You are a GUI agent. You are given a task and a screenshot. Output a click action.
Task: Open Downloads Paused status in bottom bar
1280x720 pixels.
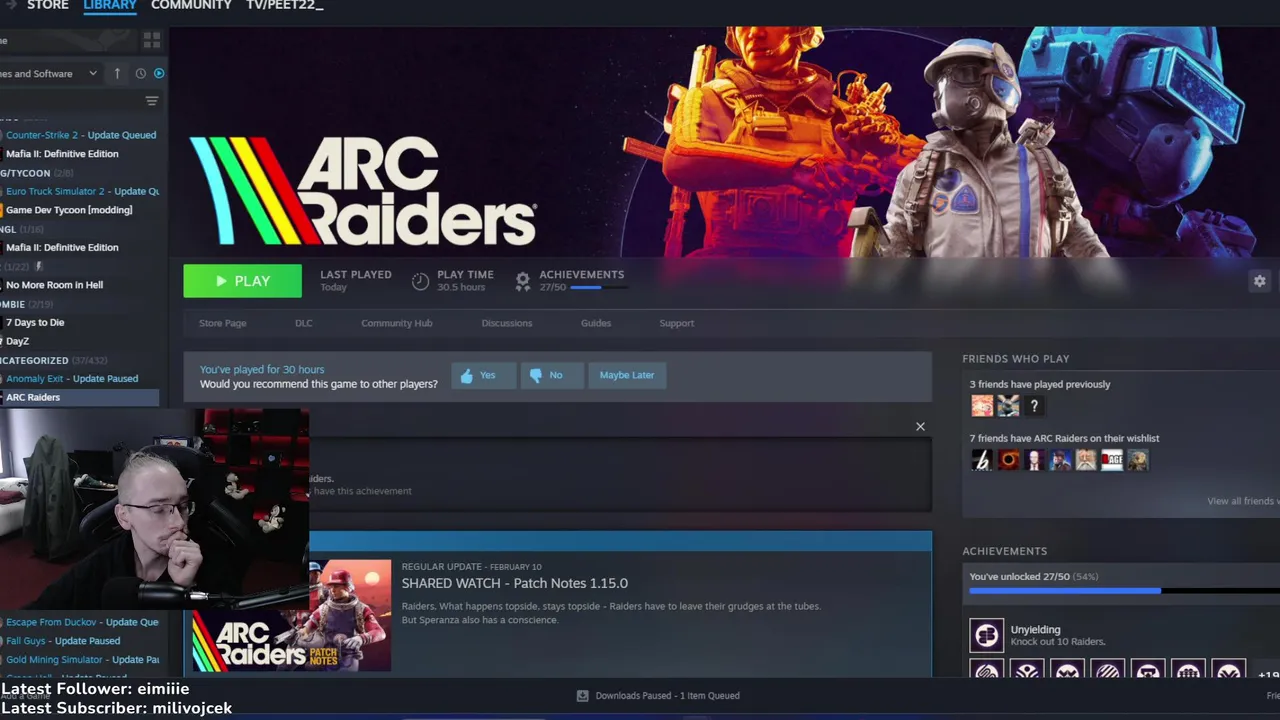(667, 696)
